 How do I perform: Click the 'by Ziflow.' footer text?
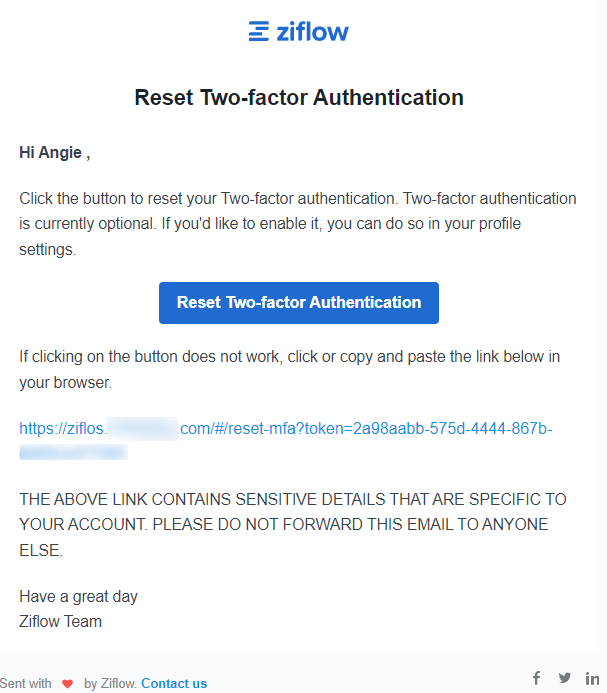pyautogui.click(x=110, y=684)
